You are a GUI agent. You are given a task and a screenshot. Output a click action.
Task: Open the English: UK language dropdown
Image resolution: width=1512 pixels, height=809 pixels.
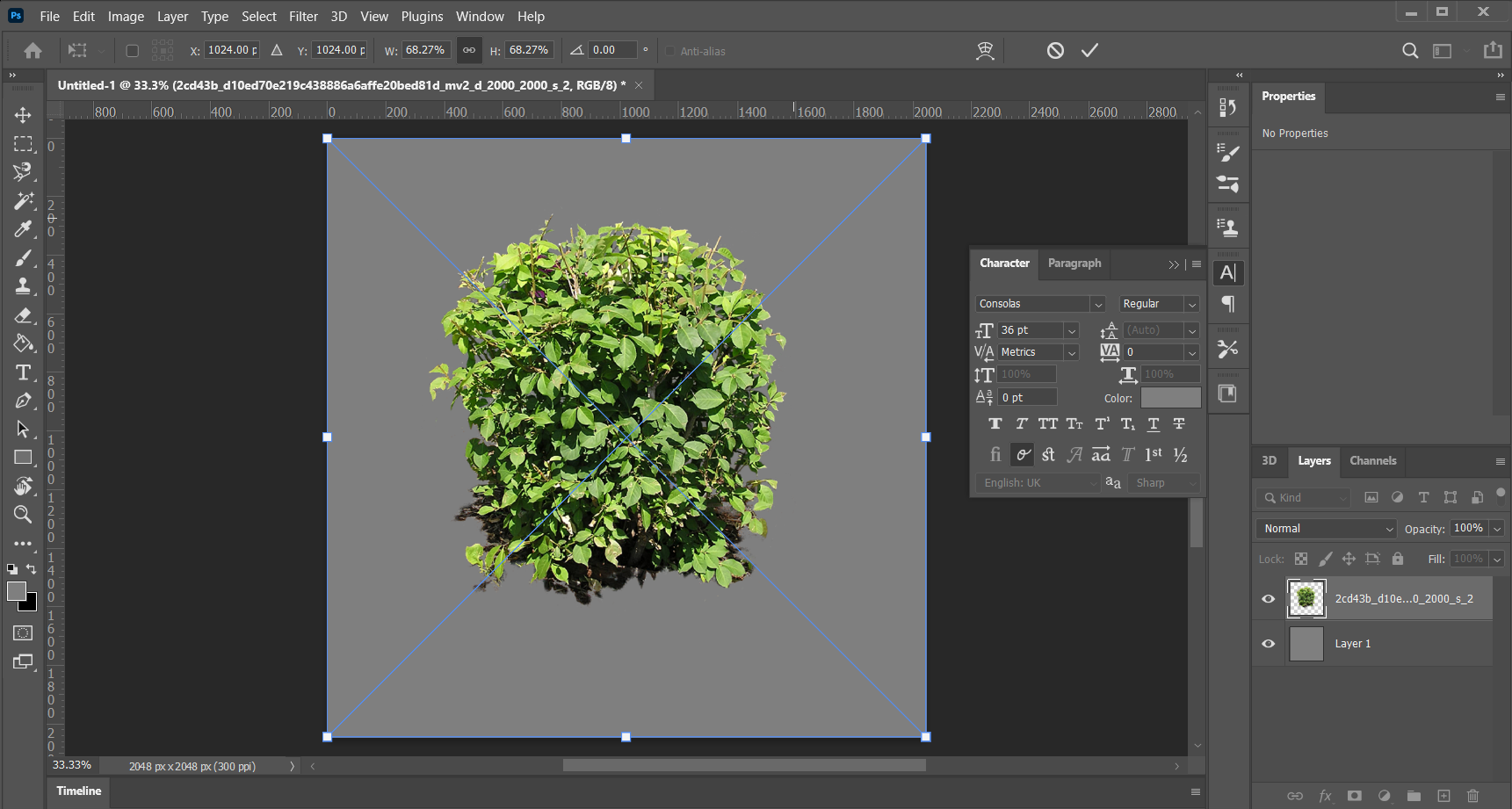1038,483
